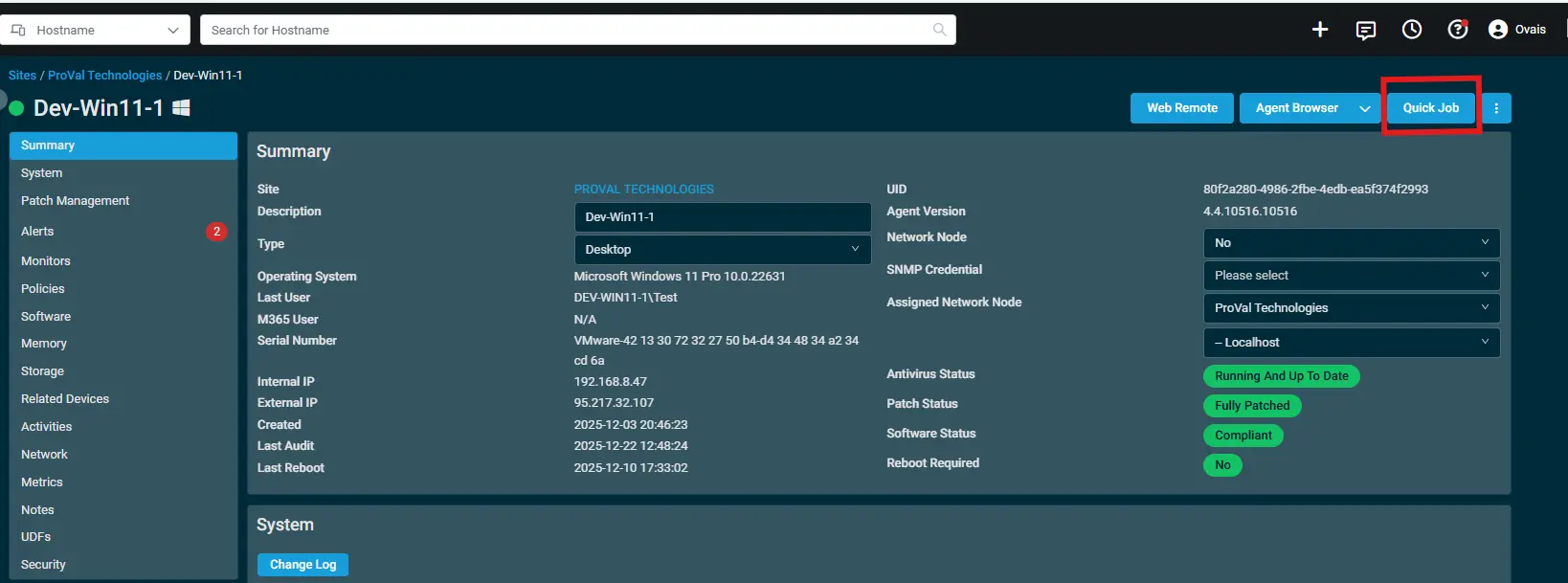Open the chat messages icon
1568x583 pixels.
click(x=1366, y=30)
